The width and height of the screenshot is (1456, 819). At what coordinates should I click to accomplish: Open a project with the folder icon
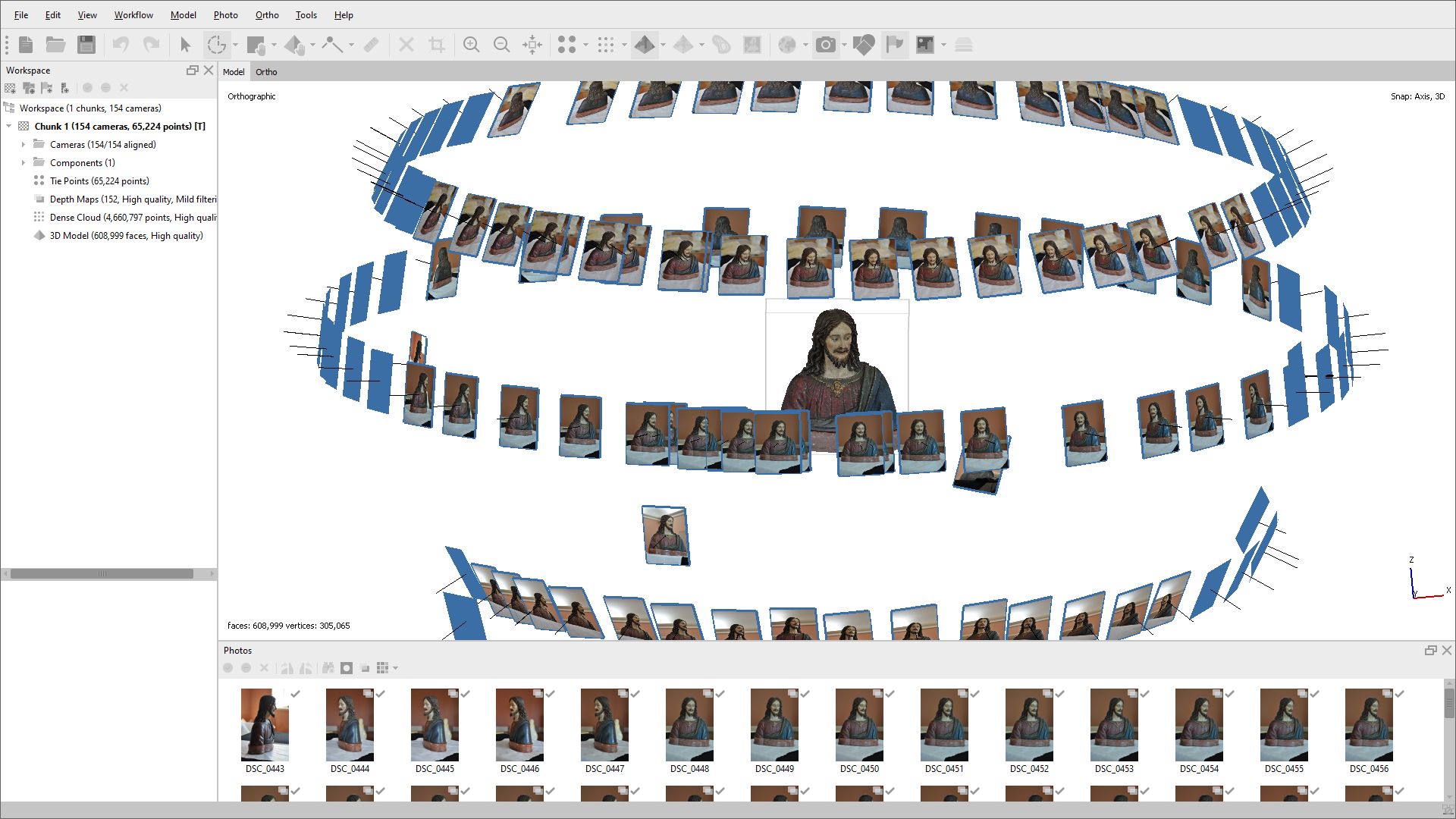55,45
